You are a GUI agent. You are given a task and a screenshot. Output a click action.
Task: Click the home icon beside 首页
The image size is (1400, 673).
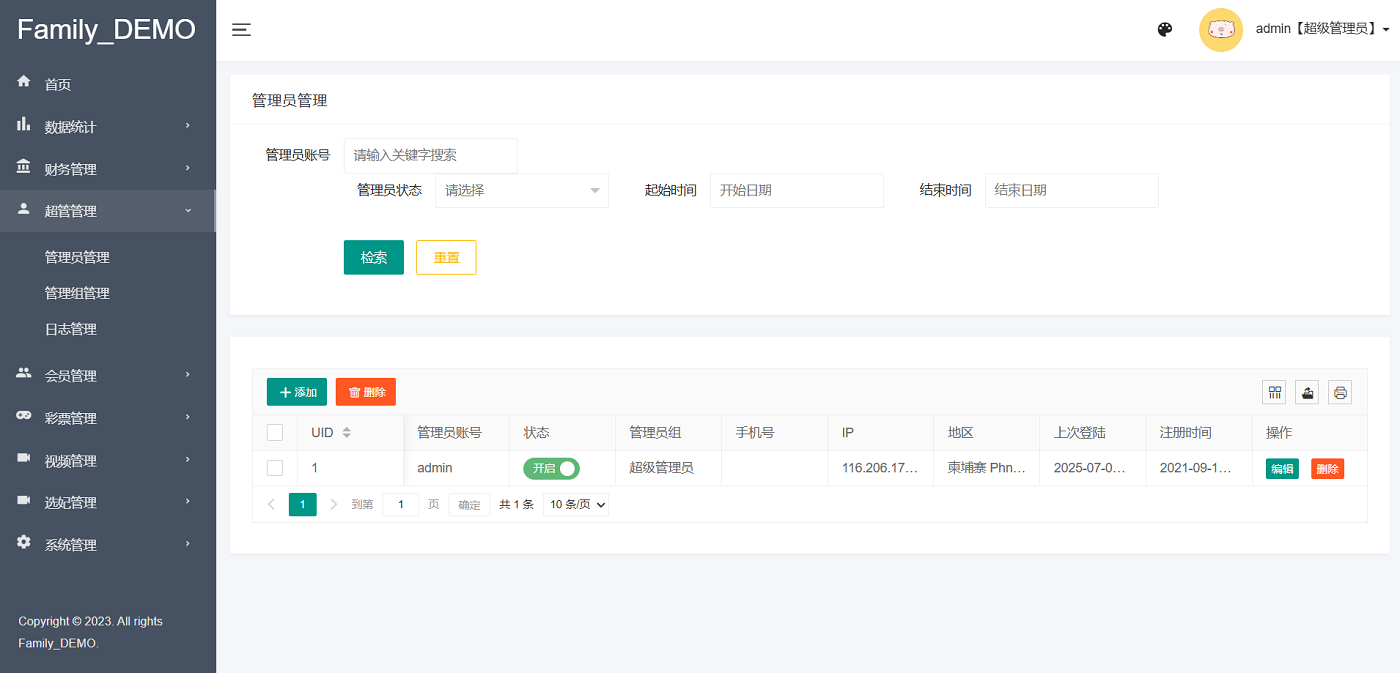click(x=24, y=82)
